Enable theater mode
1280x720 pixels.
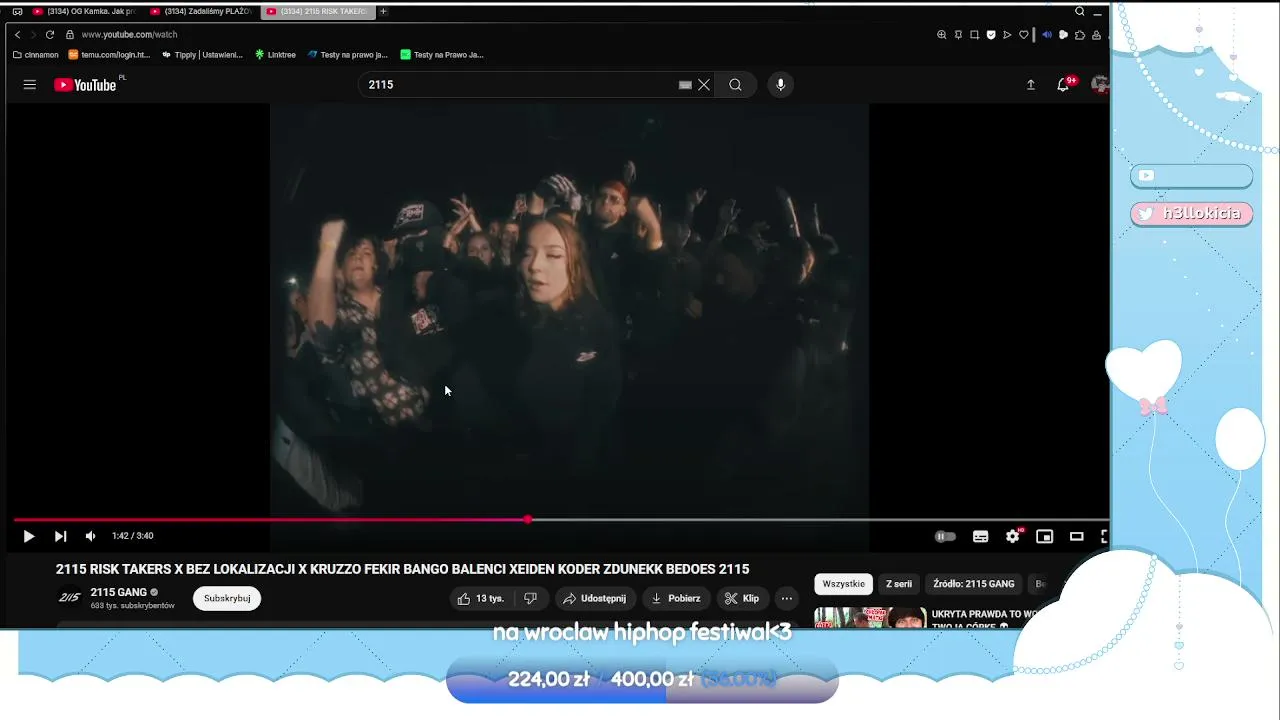(1077, 537)
